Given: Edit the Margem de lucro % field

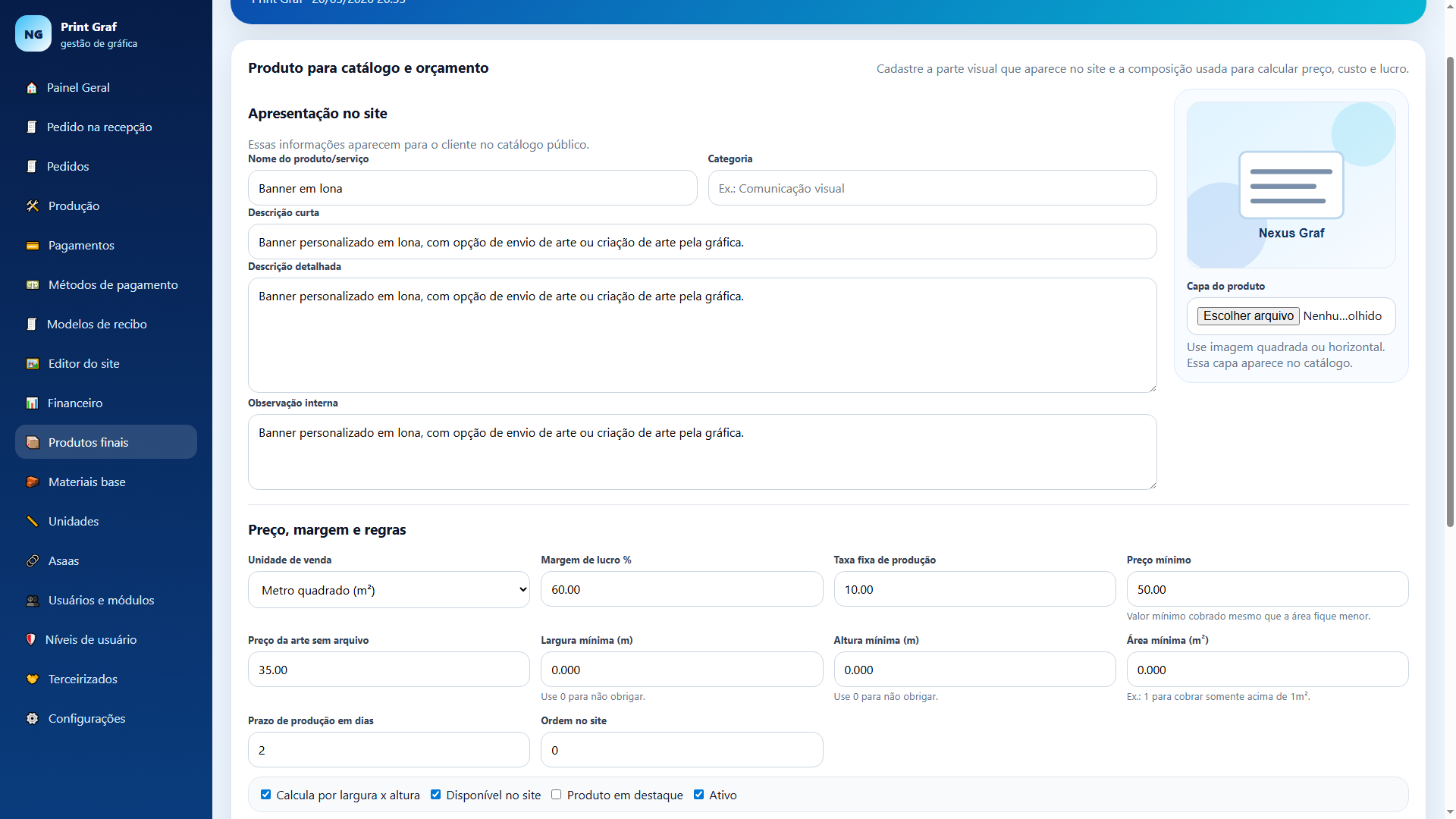Looking at the screenshot, I should [682, 589].
